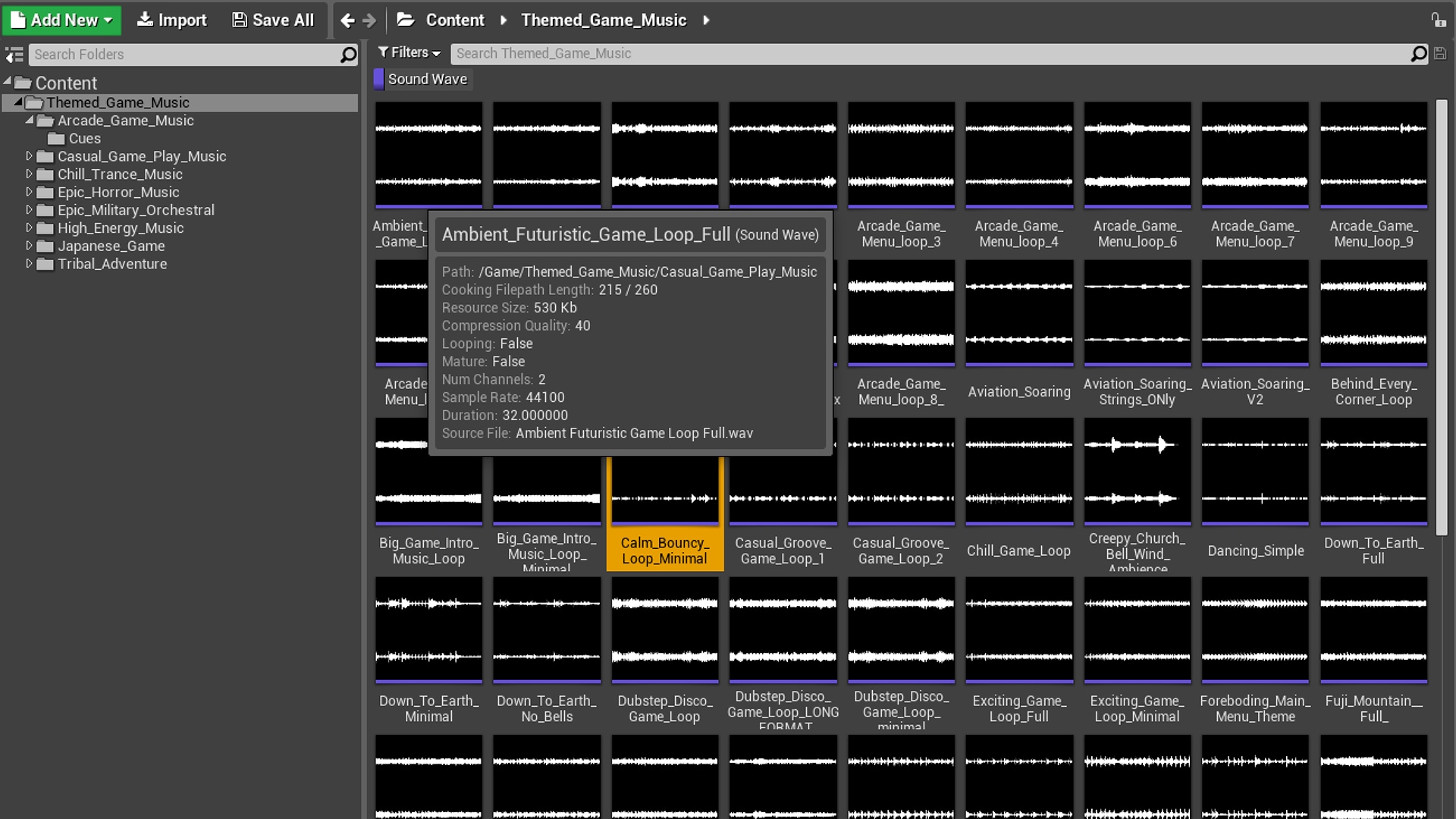Click the asset search magnifier icon
The width and height of the screenshot is (1456, 819).
point(1419,54)
